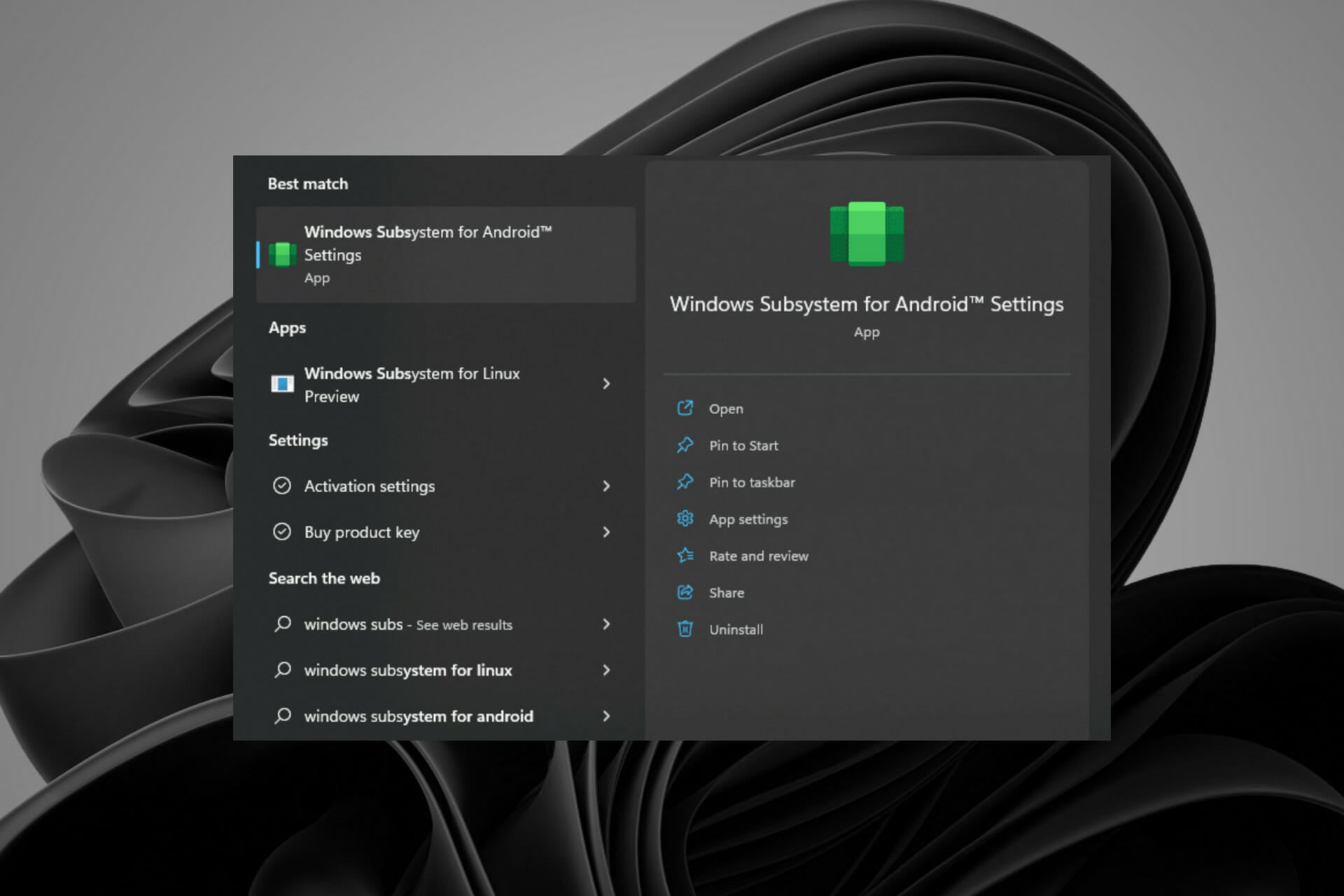Click the Windows Subsystem for Linux app icon

pyautogui.click(x=282, y=384)
